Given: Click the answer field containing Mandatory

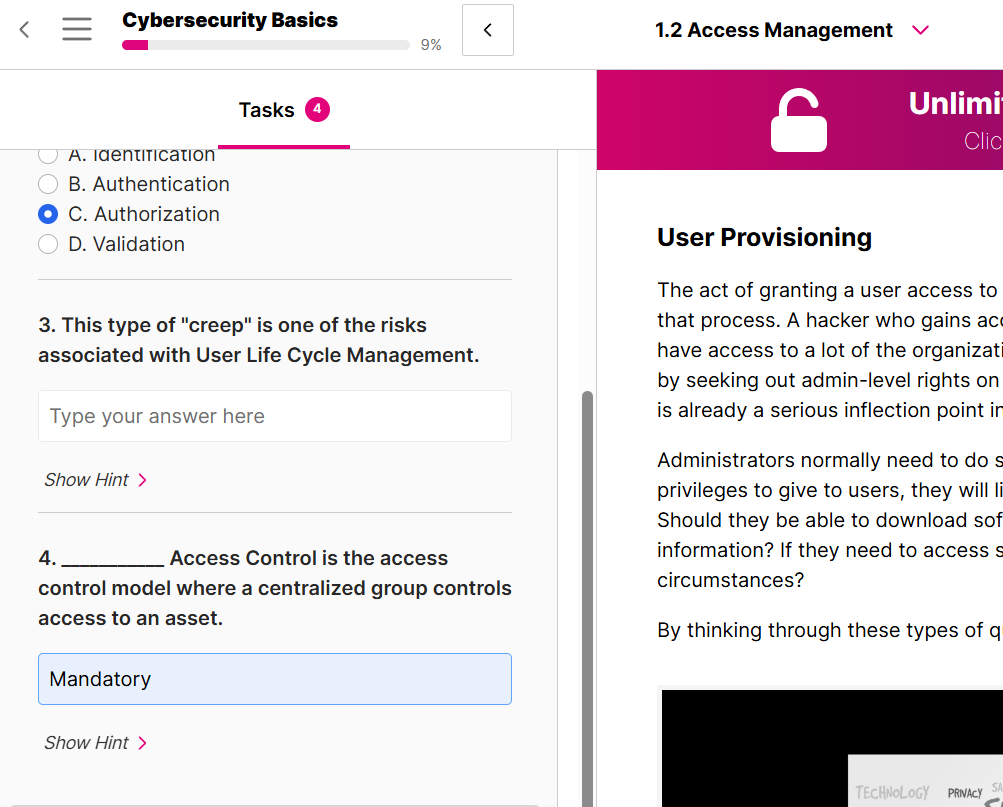Looking at the screenshot, I should point(275,679).
